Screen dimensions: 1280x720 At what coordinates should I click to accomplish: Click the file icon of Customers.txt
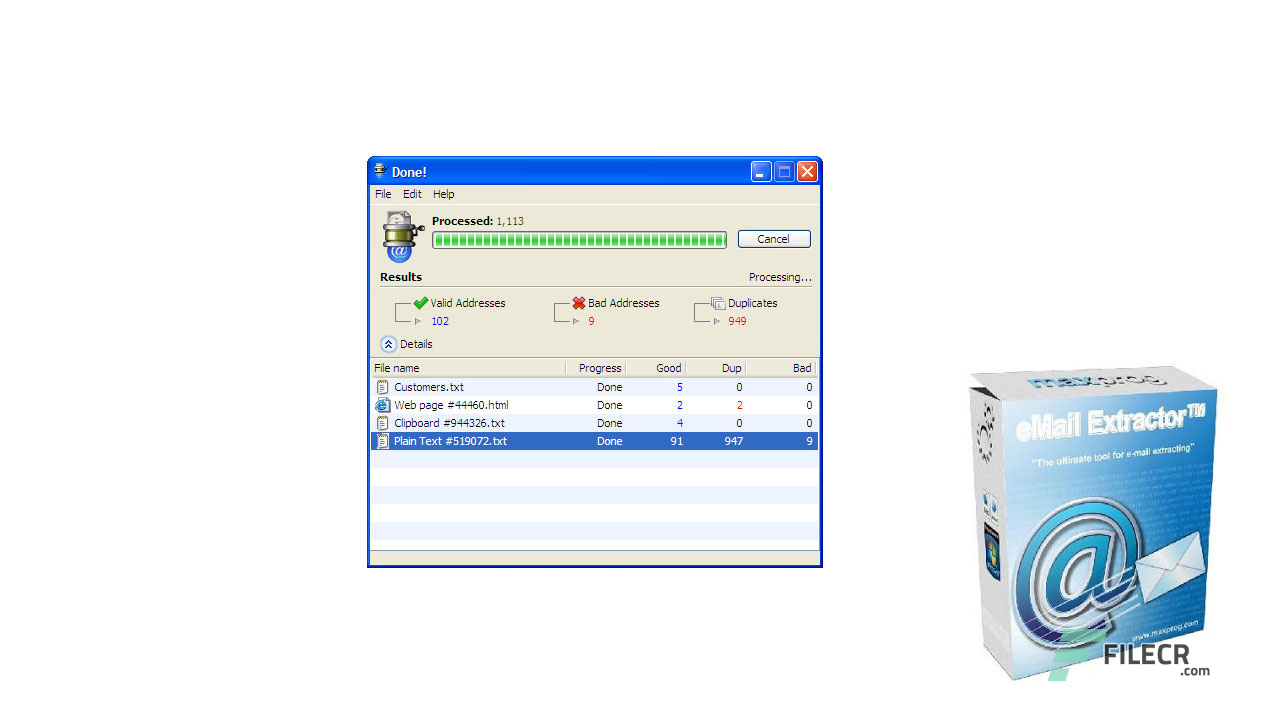(382, 387)
